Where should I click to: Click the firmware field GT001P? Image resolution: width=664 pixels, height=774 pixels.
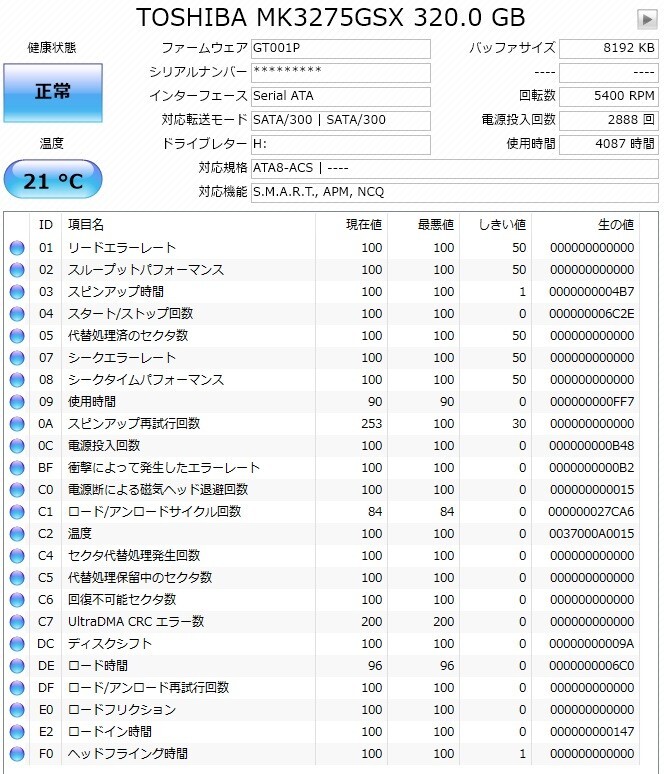[341, 49]
